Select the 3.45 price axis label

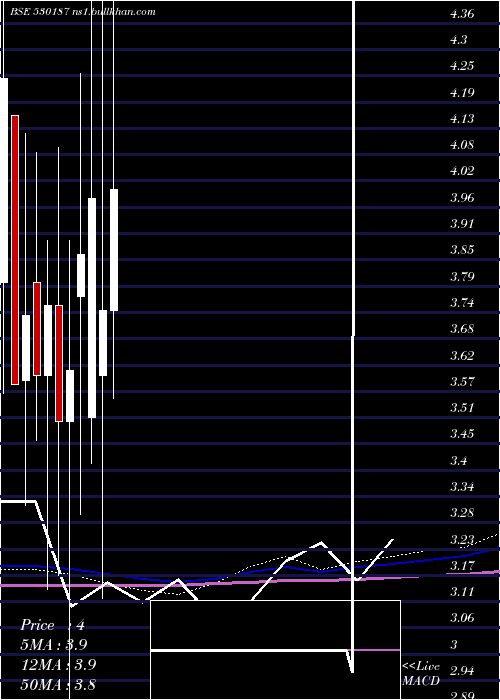click(x=462, y=433)
